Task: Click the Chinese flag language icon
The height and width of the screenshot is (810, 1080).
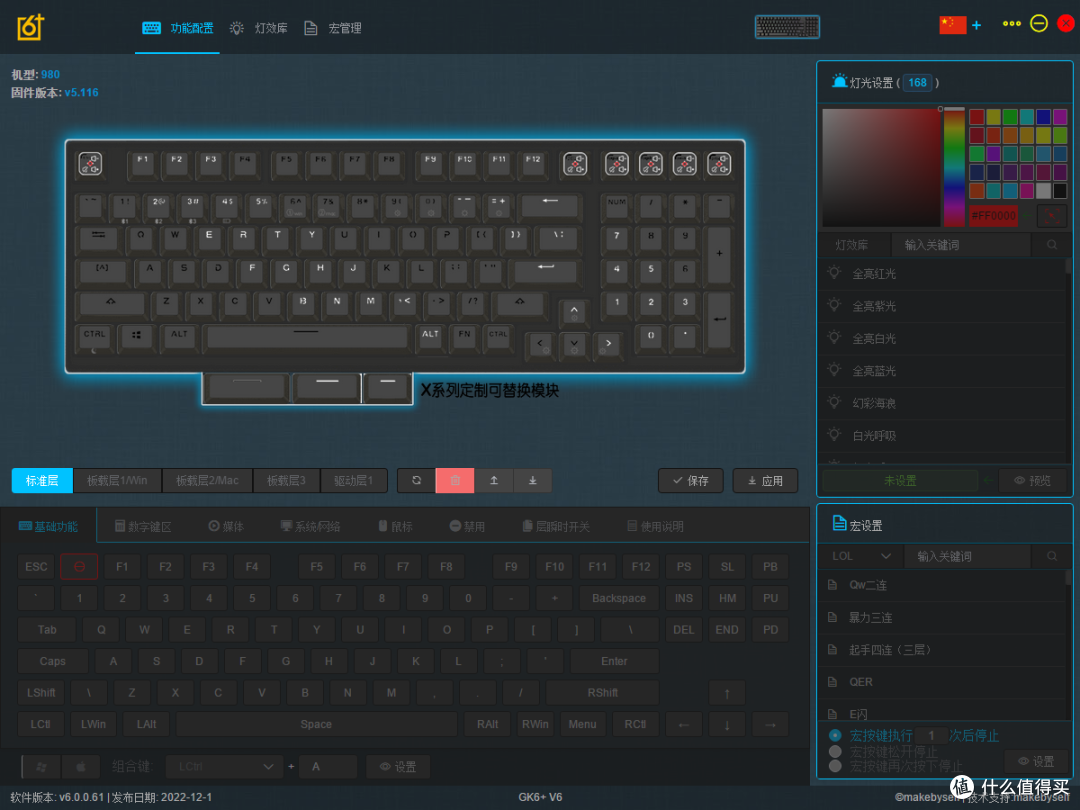Action: [953, 25]
